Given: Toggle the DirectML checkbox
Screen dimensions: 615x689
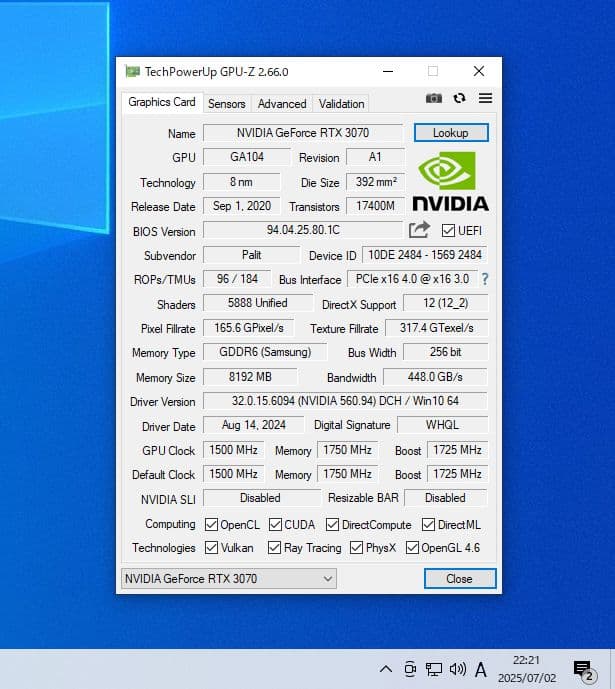Looking at the screenshot, I should pyautogui.click(x=428, y=524).
